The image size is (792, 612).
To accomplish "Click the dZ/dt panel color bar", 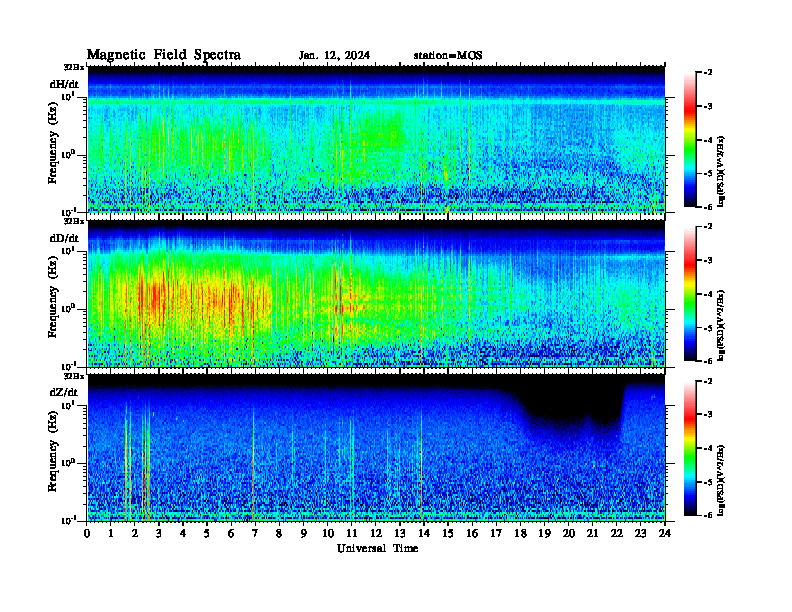I will click(x=690, y=448).
